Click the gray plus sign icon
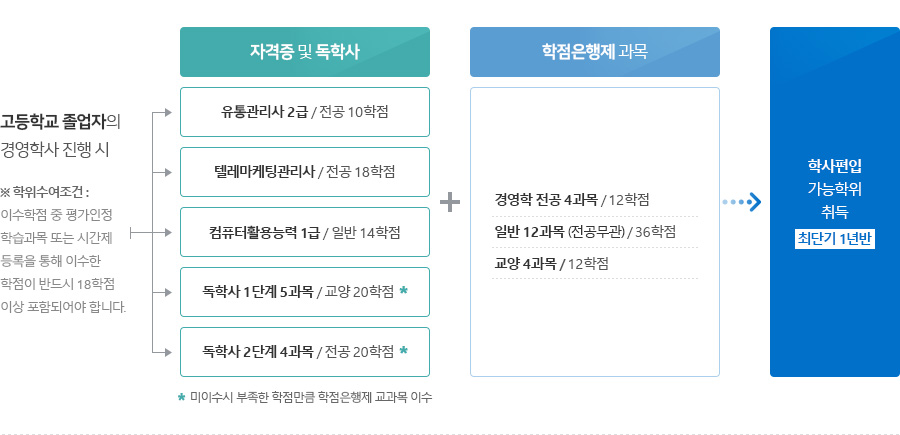This screenshot has width=900, height=435. click(450, 202)
